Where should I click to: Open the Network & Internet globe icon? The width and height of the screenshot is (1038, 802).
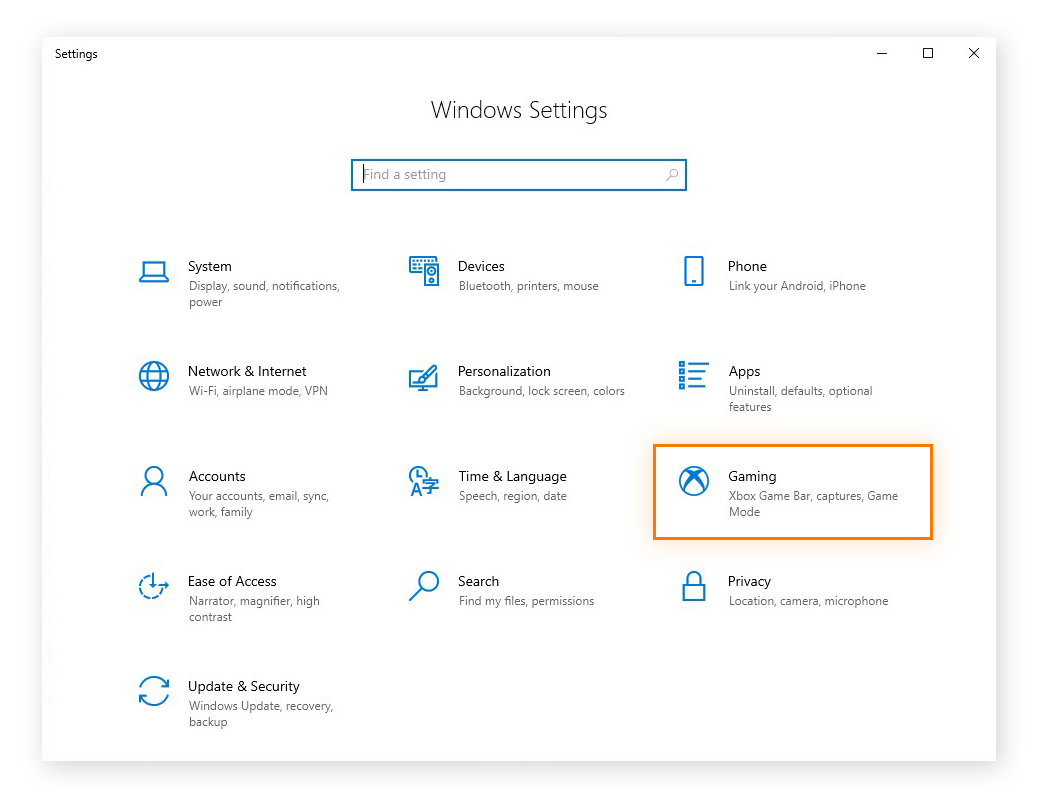pos(154,376)
